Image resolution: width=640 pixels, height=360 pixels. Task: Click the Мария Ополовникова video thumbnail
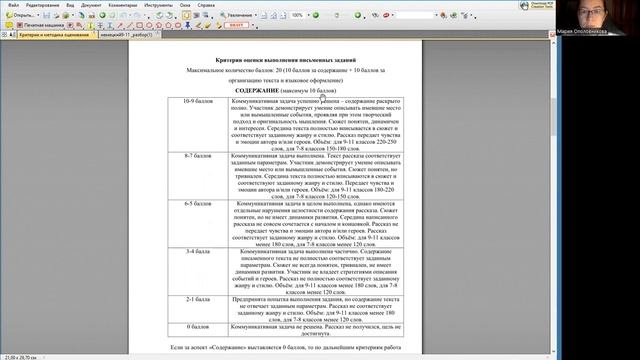598,18
